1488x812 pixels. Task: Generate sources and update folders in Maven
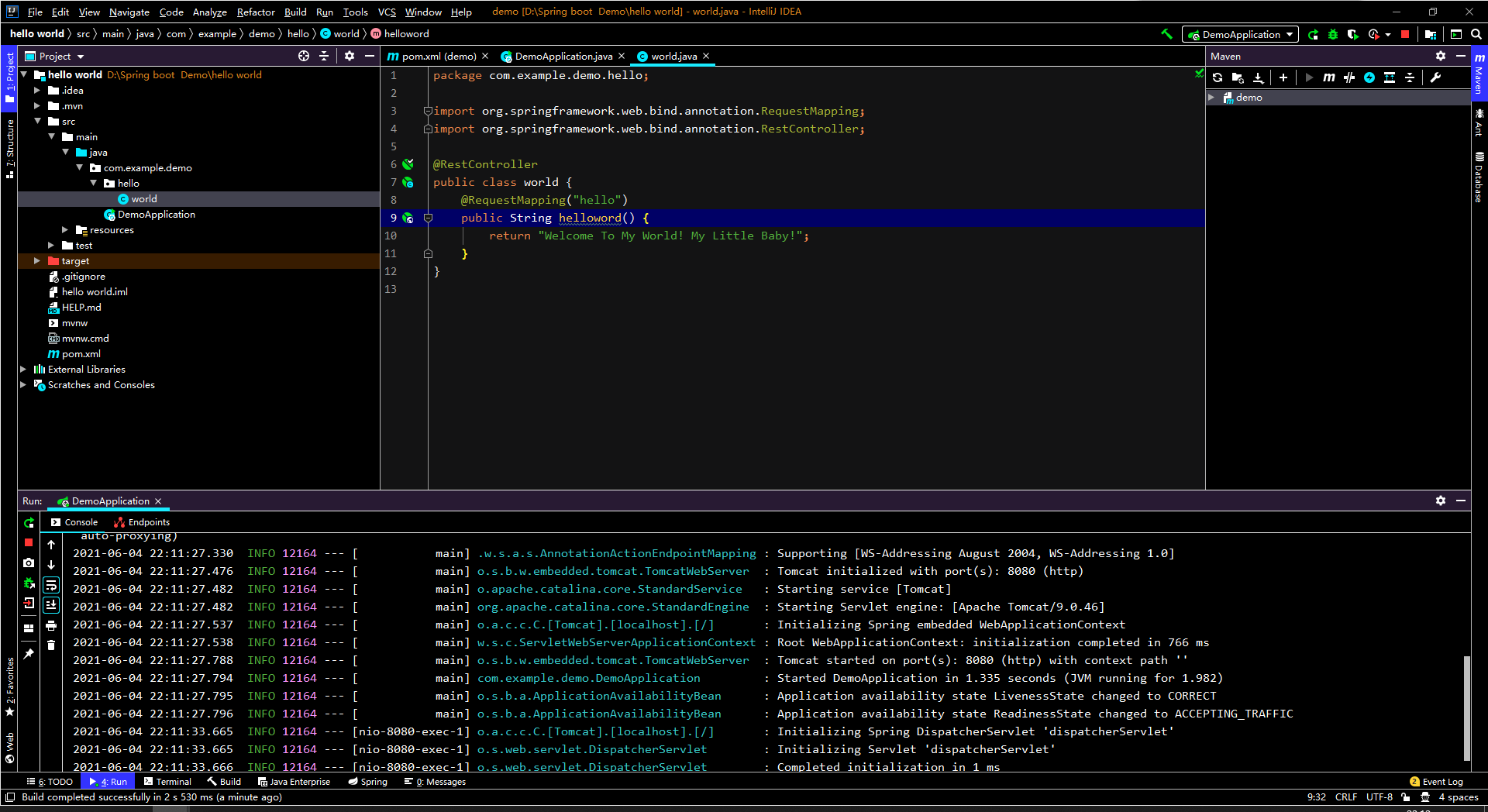(x=1238, y=77)
